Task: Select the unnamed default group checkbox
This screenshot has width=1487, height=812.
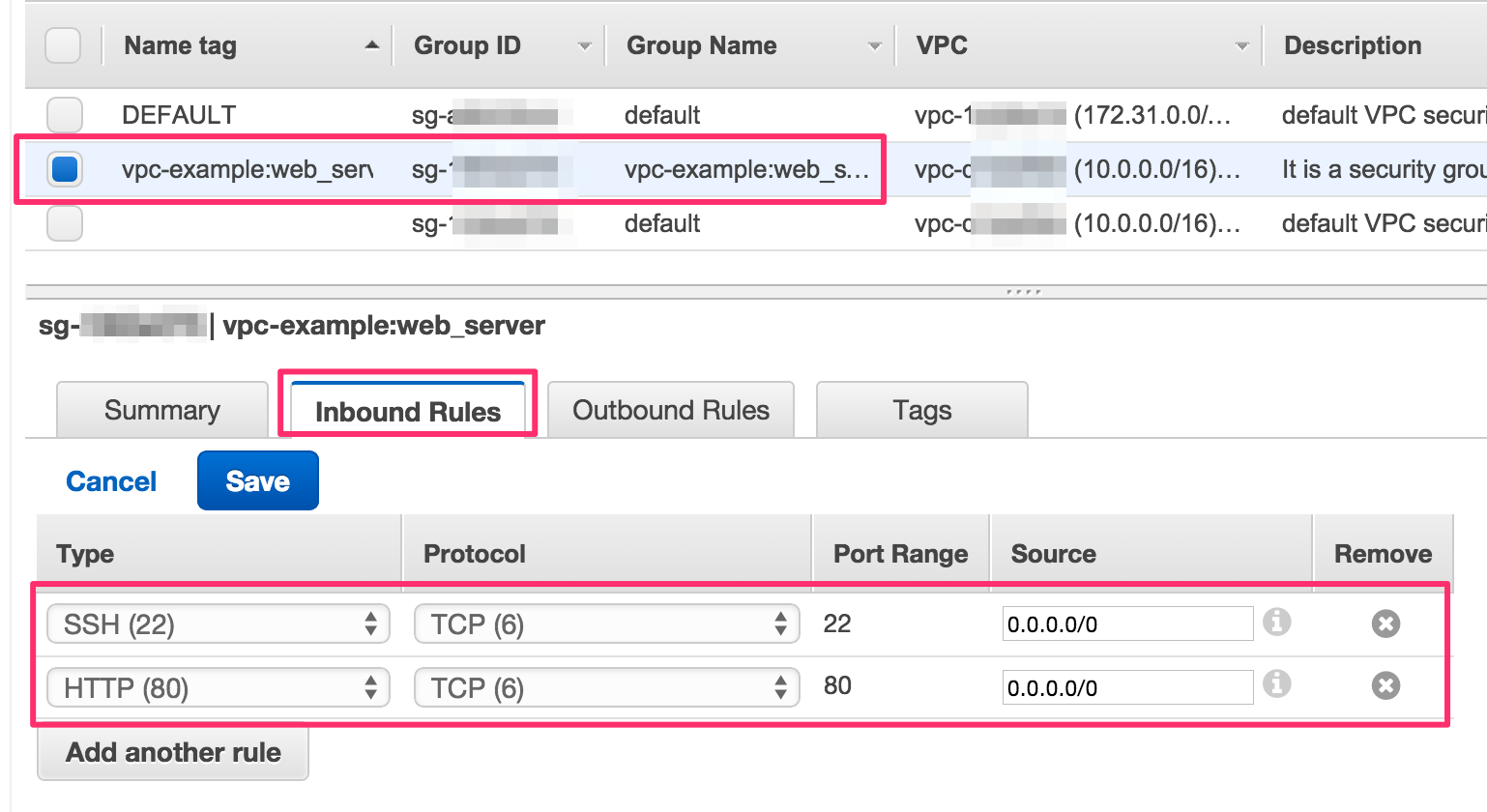Action: (x=65, y=224)
